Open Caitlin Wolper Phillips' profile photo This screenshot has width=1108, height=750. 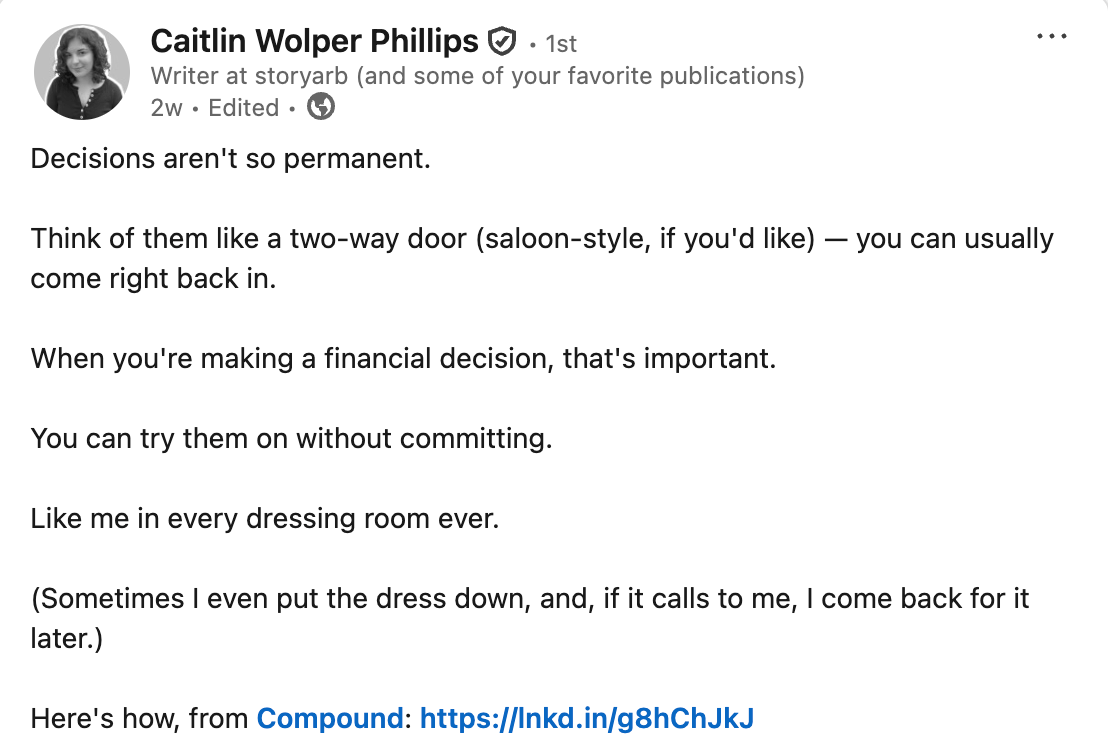tap(82, 72)
